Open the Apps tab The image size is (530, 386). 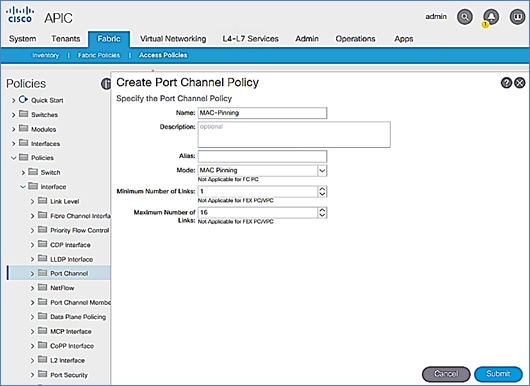pyautogui.click(x=404, y=39)
